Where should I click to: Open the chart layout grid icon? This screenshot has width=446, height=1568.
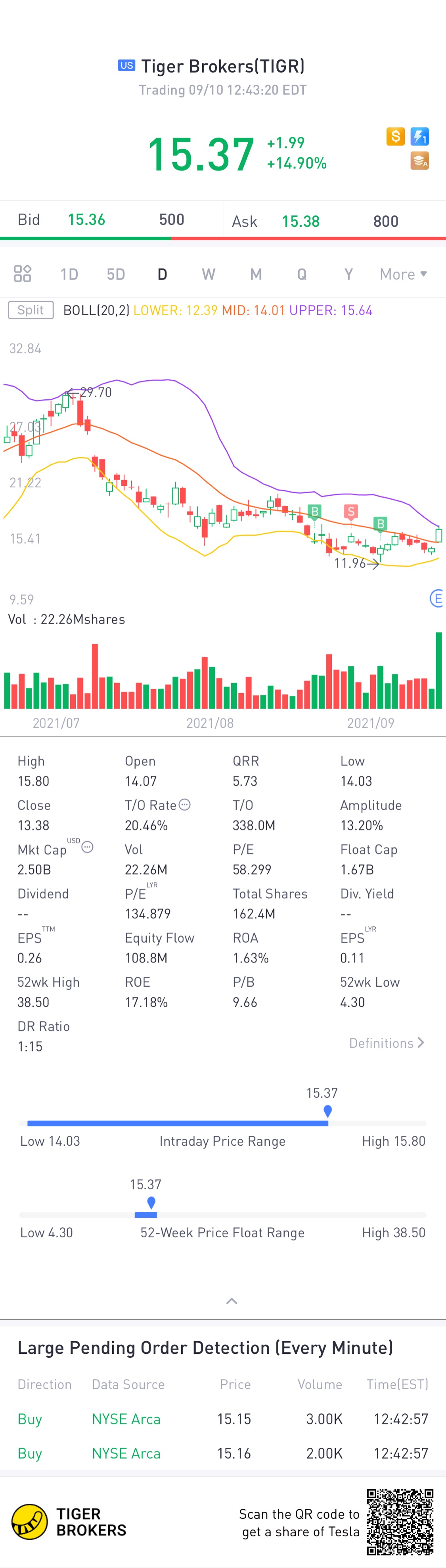(23, 273)
